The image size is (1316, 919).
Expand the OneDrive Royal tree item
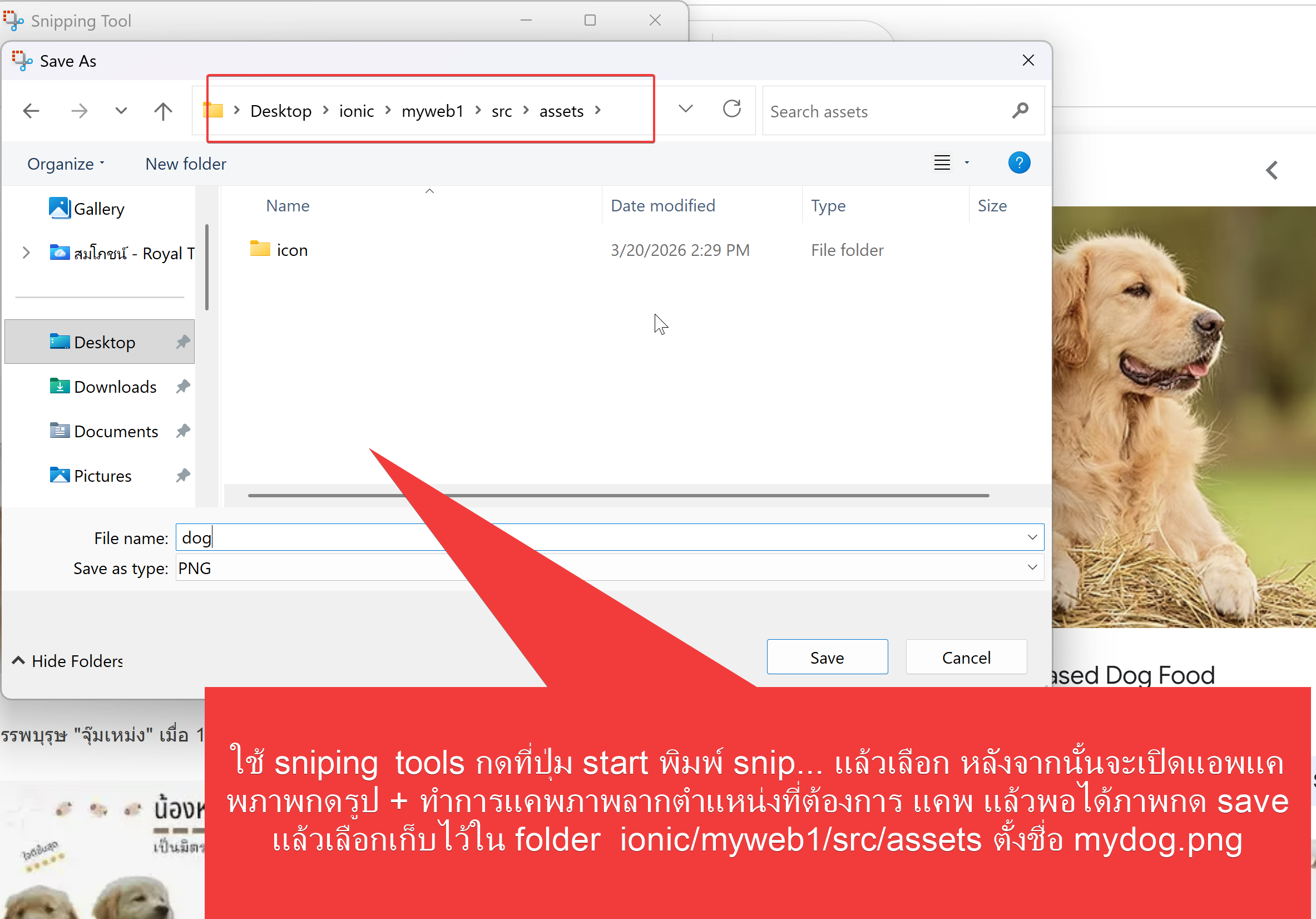tap(26, 252)
